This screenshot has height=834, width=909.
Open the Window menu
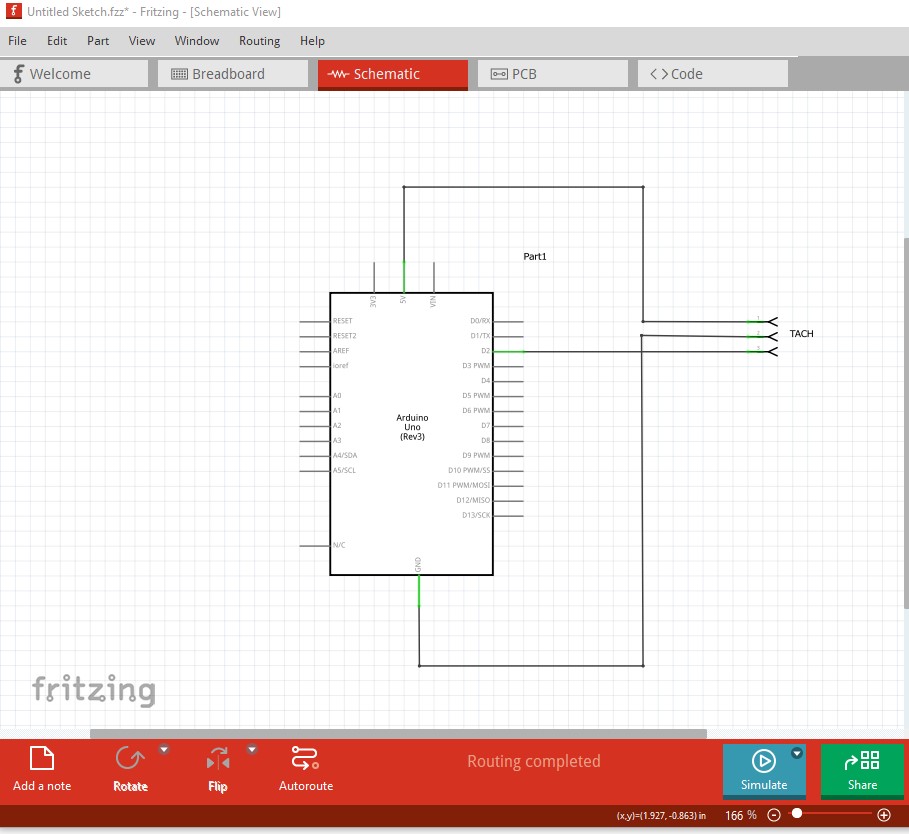tap(197, 41)
